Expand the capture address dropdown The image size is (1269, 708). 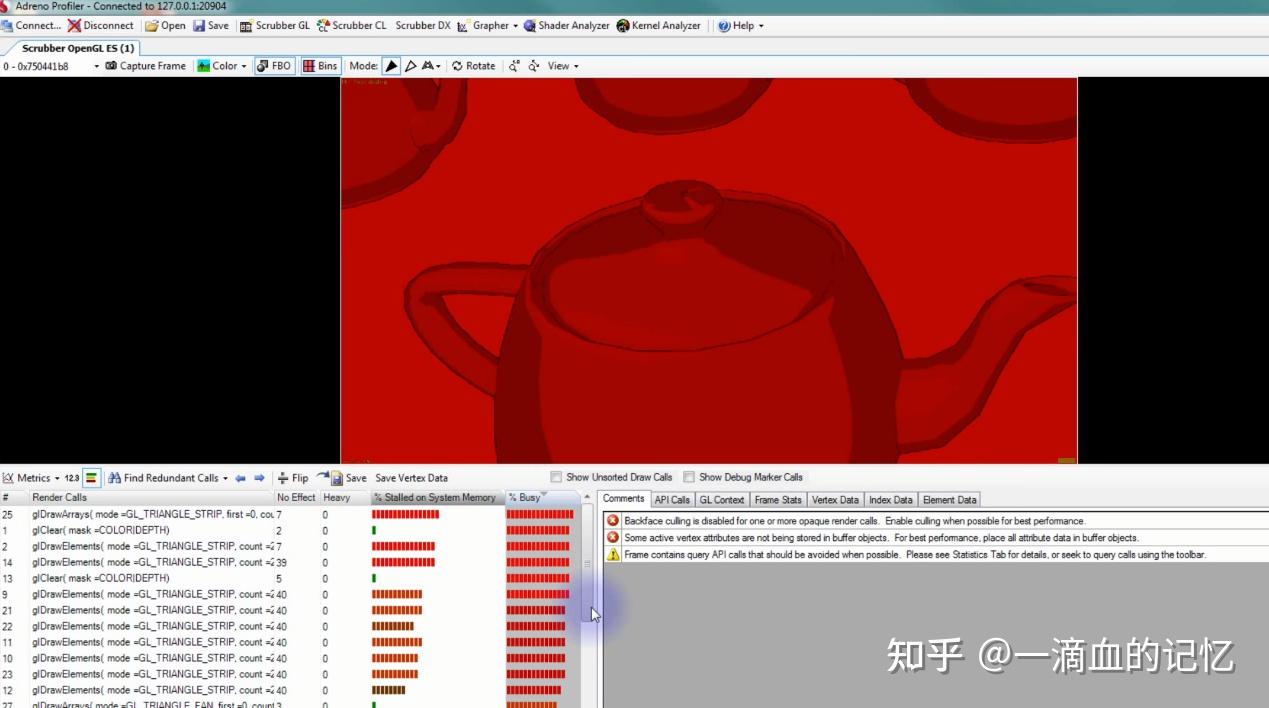coord(95,65)
